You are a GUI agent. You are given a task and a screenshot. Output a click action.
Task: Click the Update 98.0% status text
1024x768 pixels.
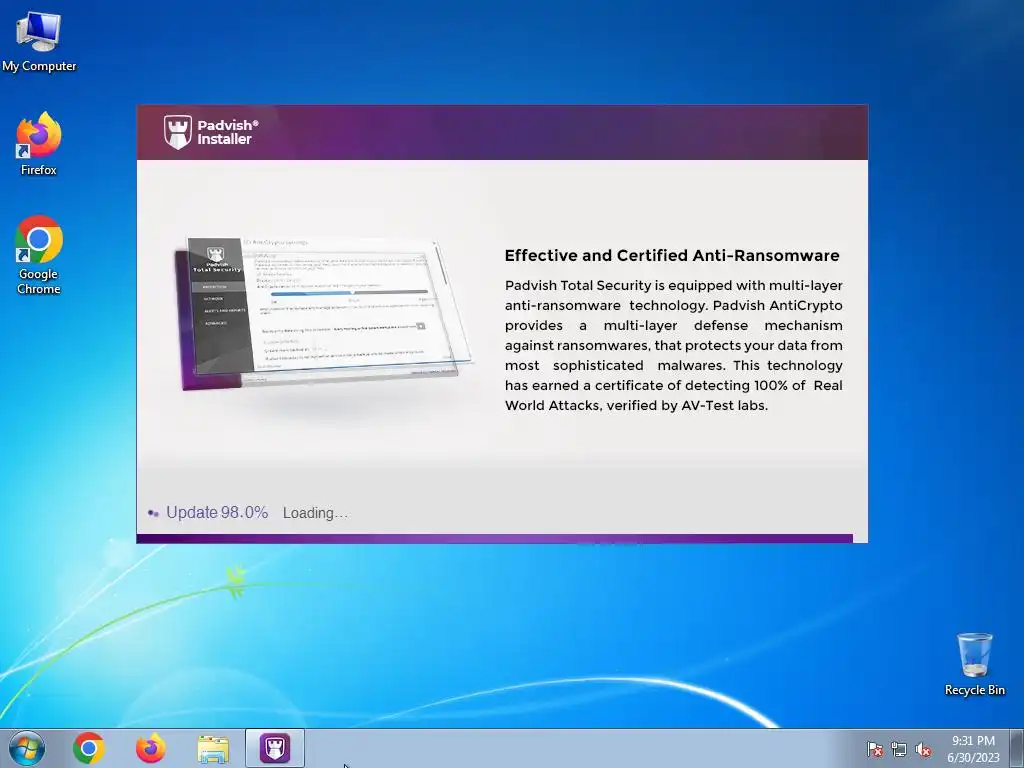click(x=217, y=513)
